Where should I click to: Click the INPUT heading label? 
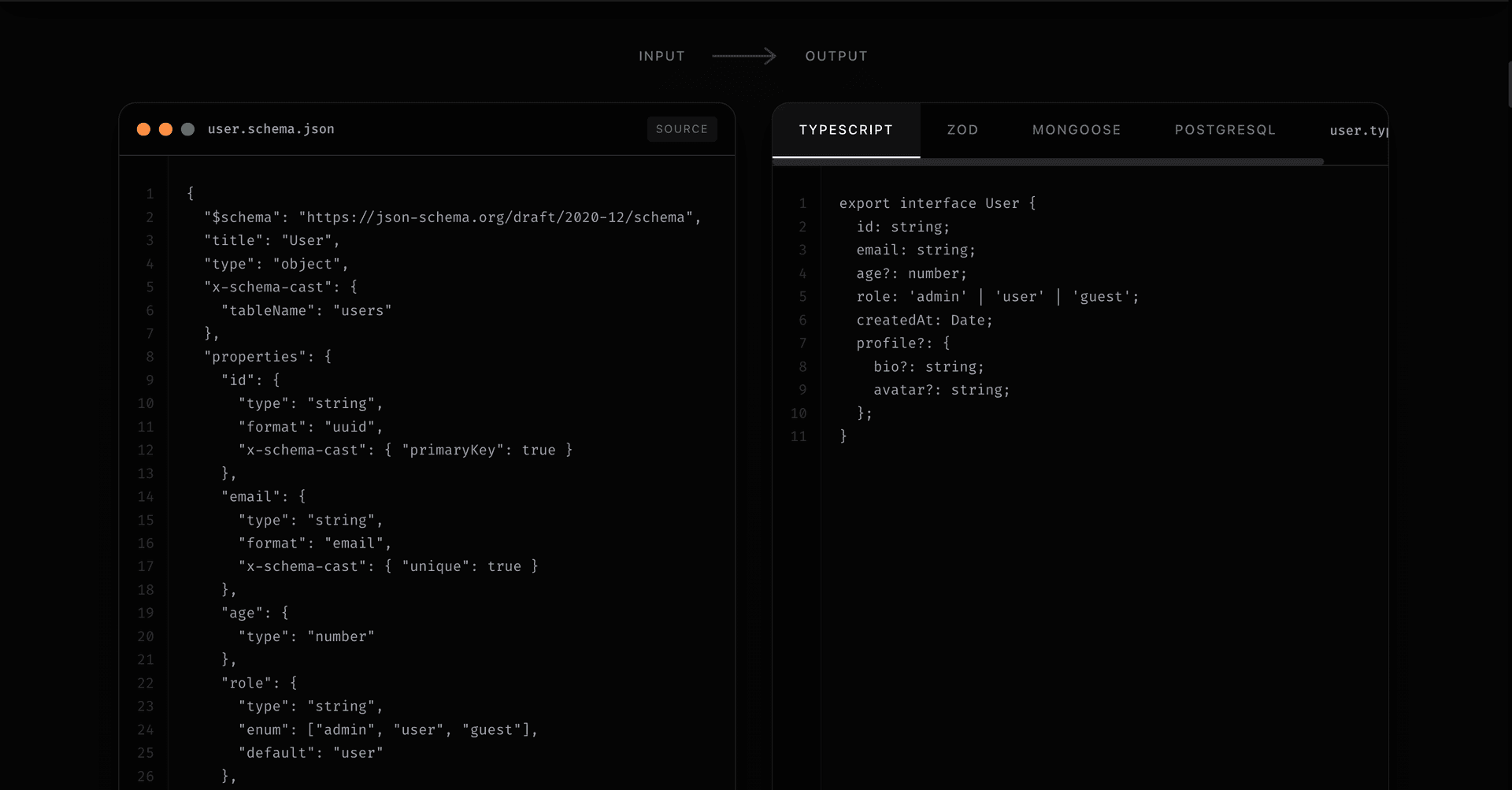click(x=661, y=56)
